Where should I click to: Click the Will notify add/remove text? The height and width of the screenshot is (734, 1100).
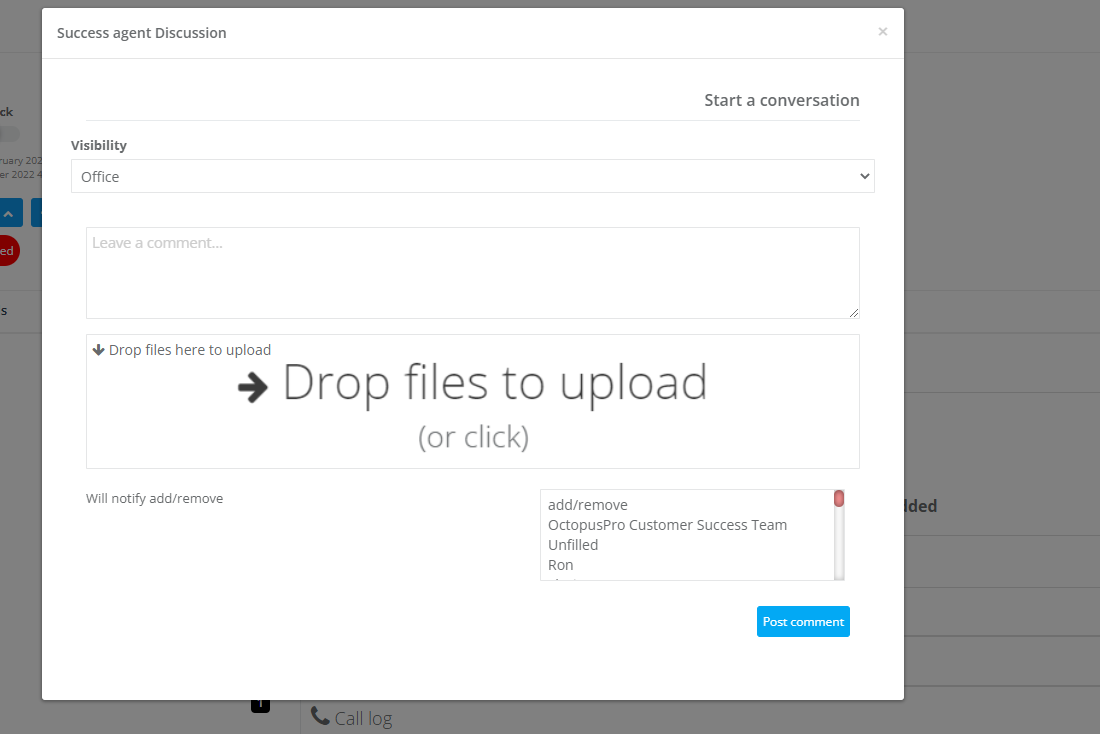click(x=154, y=498)
